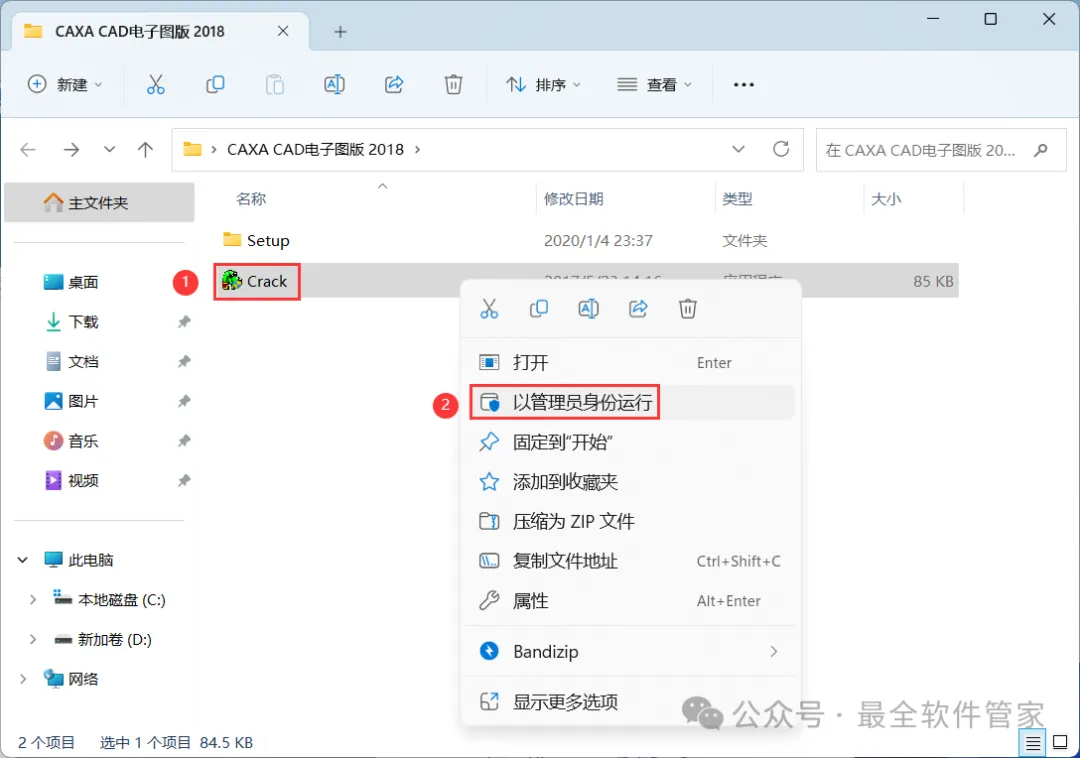Screen dimensions: 1080x758
Task: Click the copy icon in the top toolbar
Action: [x=215, y=85]
